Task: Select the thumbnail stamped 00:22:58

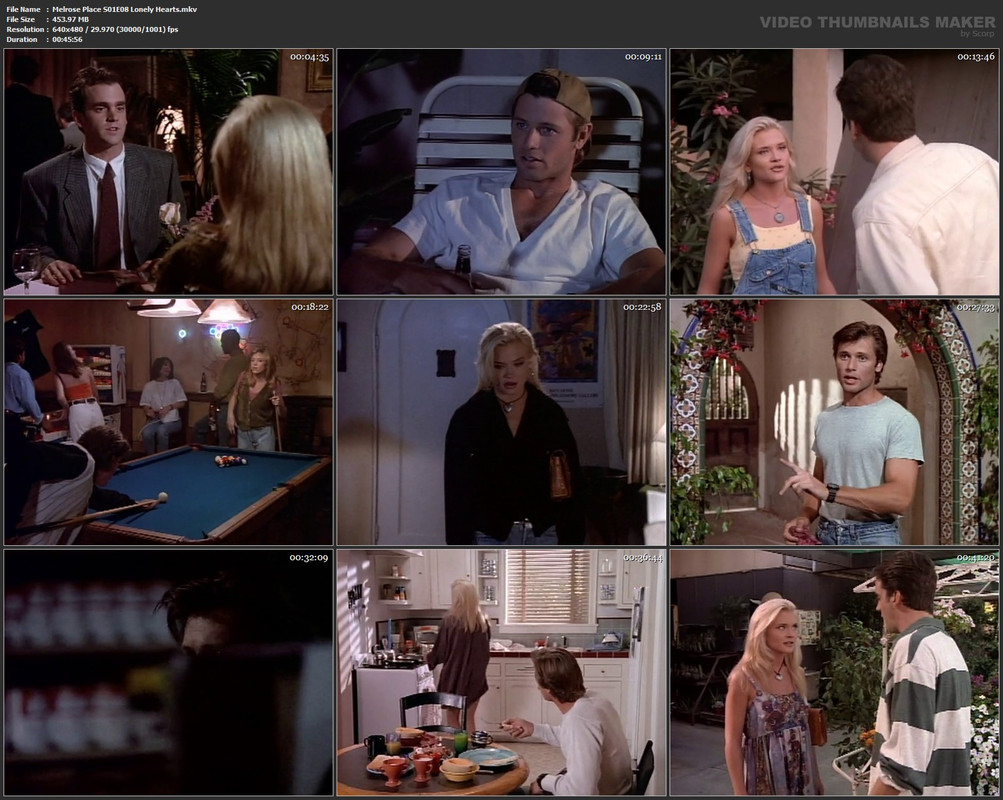Action: [502, 422]
